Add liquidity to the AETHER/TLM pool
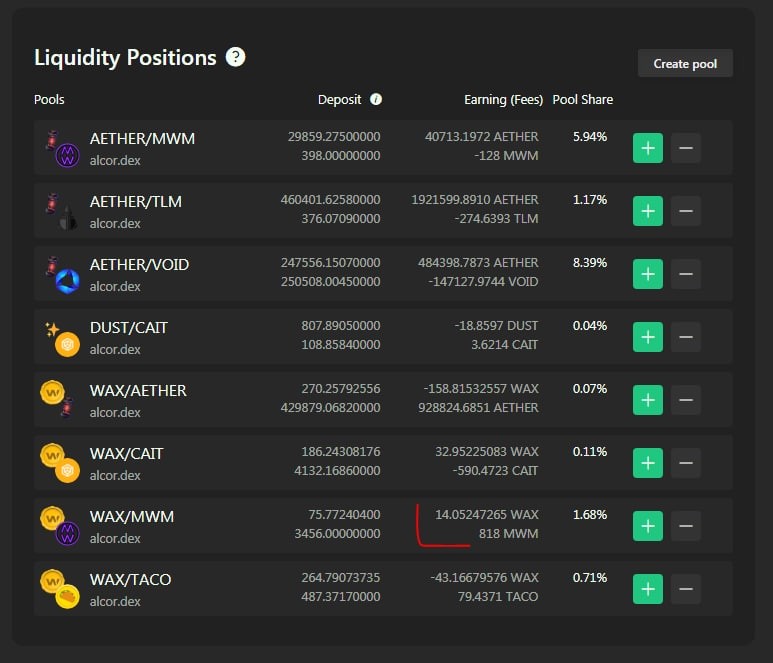The image size is (773, 663). point(647,211)
